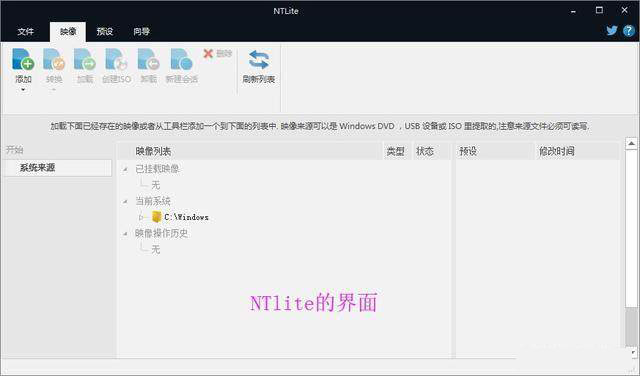
Task: Click the 新建会话 icon
Action: (x=182, y=60)
